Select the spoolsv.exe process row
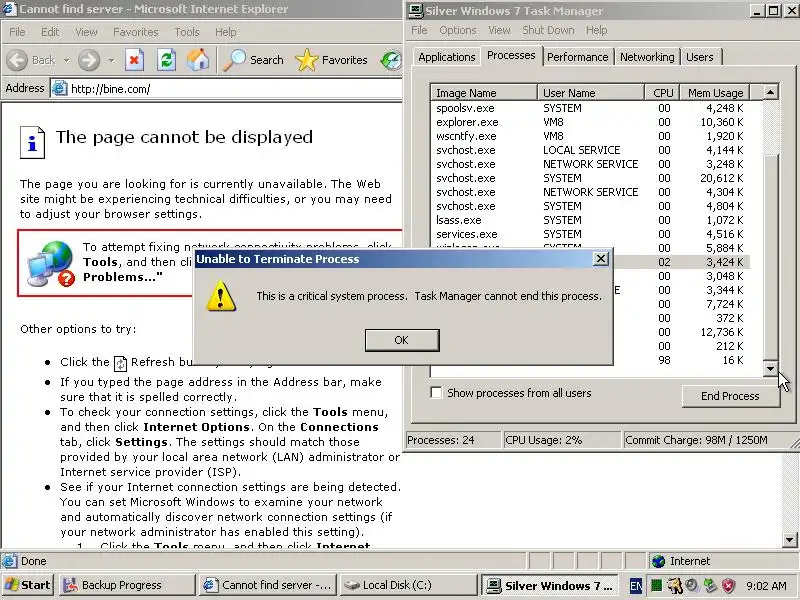 pyautogui.click(x=590, y=108)
